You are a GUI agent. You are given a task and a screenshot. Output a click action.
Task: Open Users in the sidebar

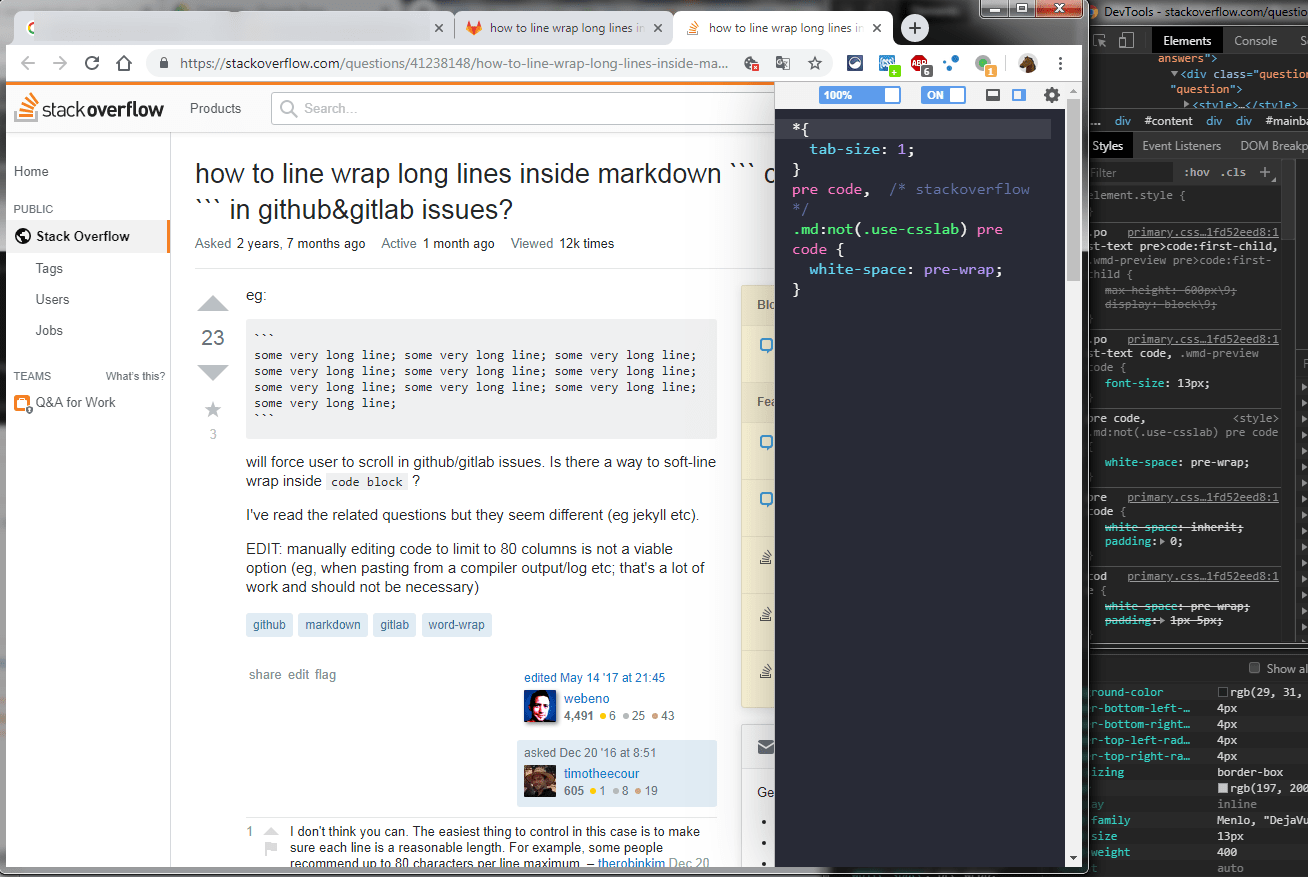point(52,299)
